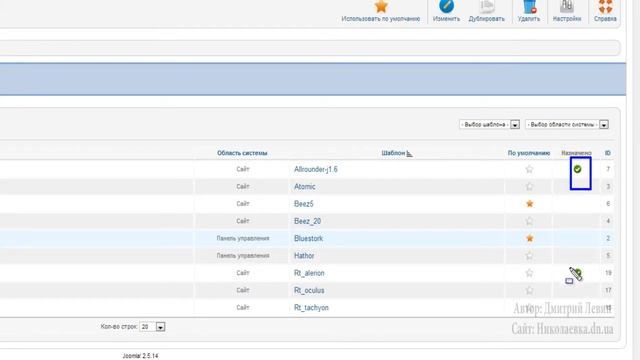The image size is (640, 360).
Task: Open the Rt_alerion template link
Action: (309, 273)
